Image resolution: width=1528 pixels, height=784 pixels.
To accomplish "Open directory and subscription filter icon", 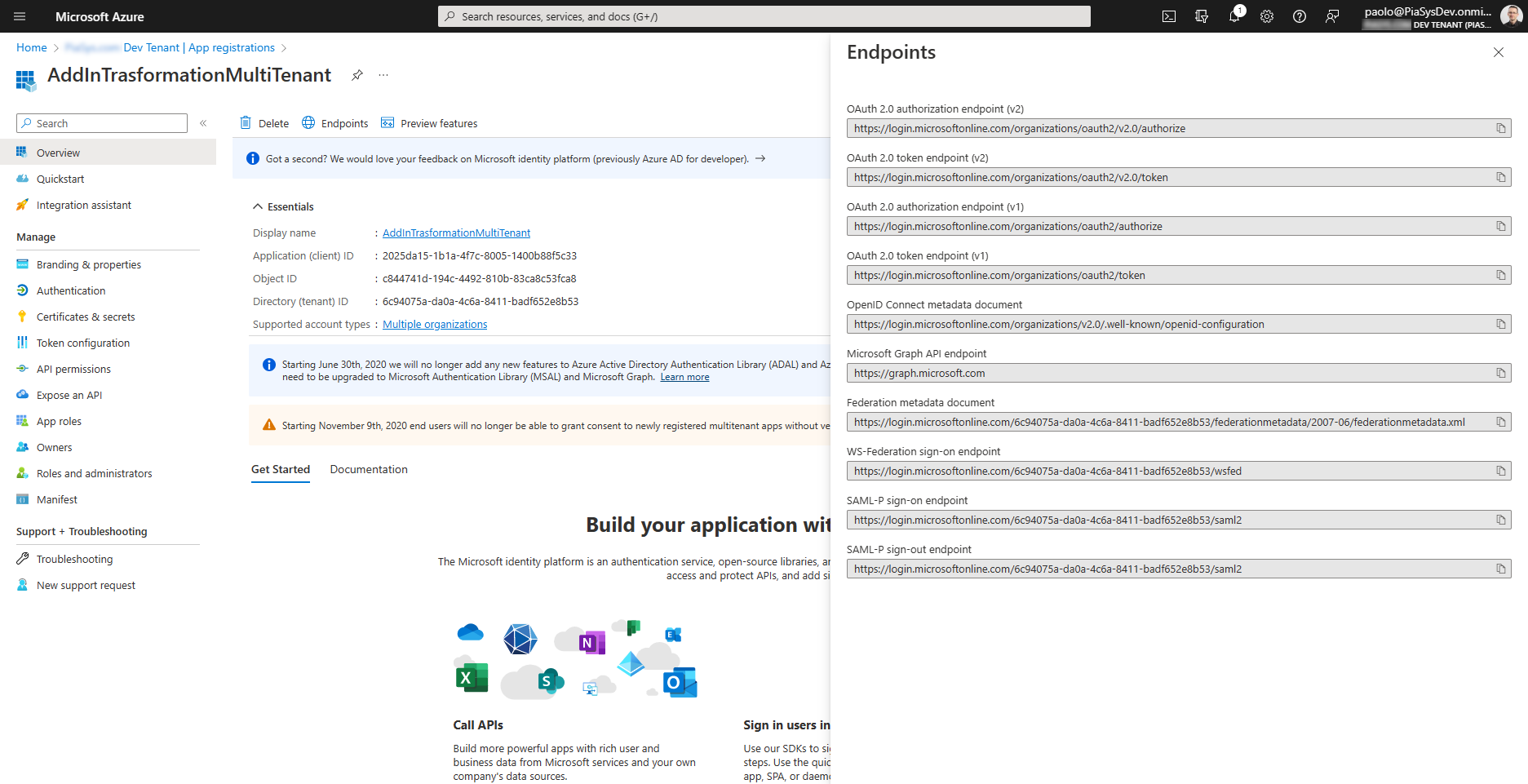I will tap(1202, 16).
